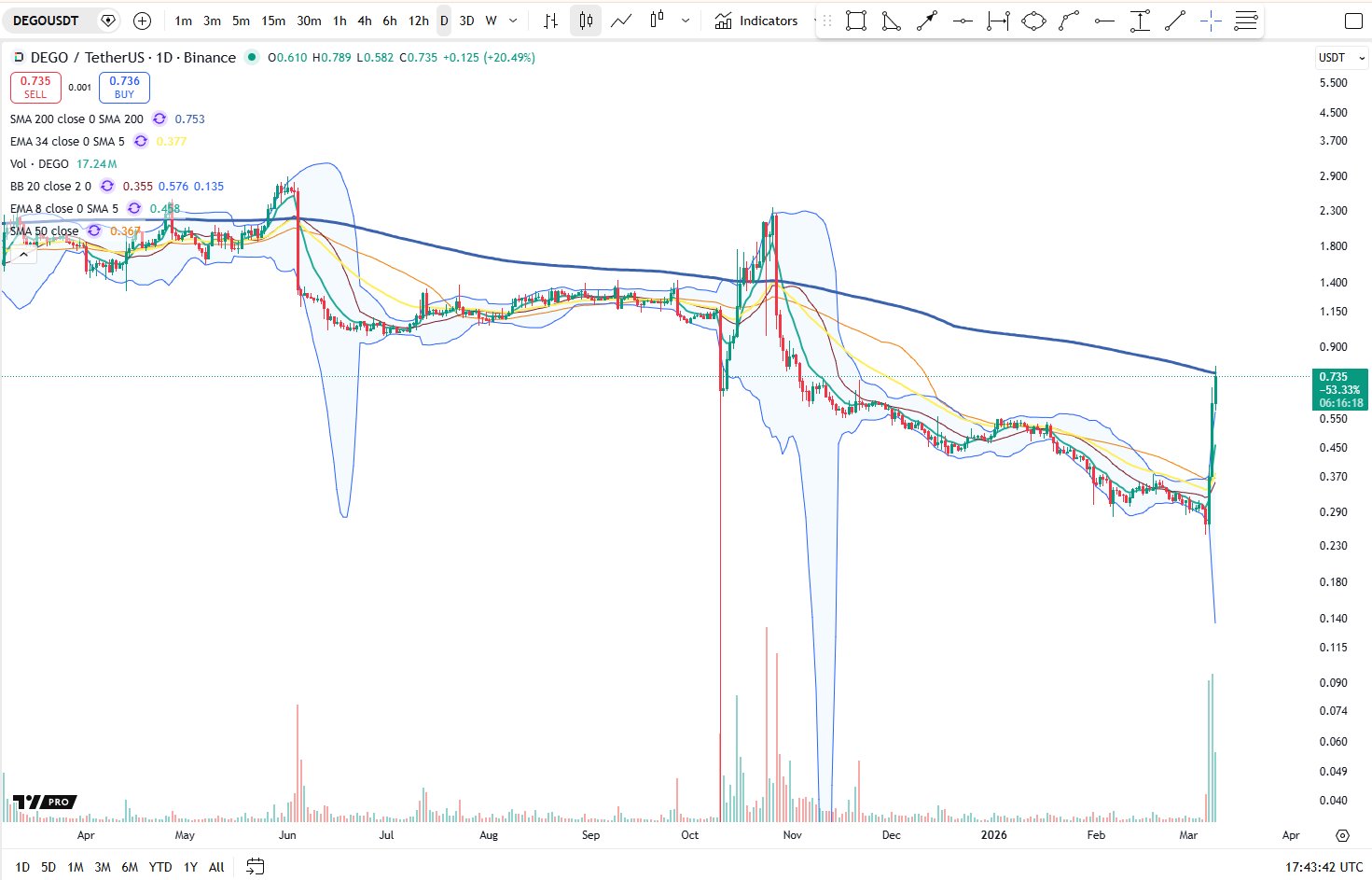The width and height of the screenshot is (1372, 880).
Task: Click the add symbol plus icon
Action: (142, 21)
